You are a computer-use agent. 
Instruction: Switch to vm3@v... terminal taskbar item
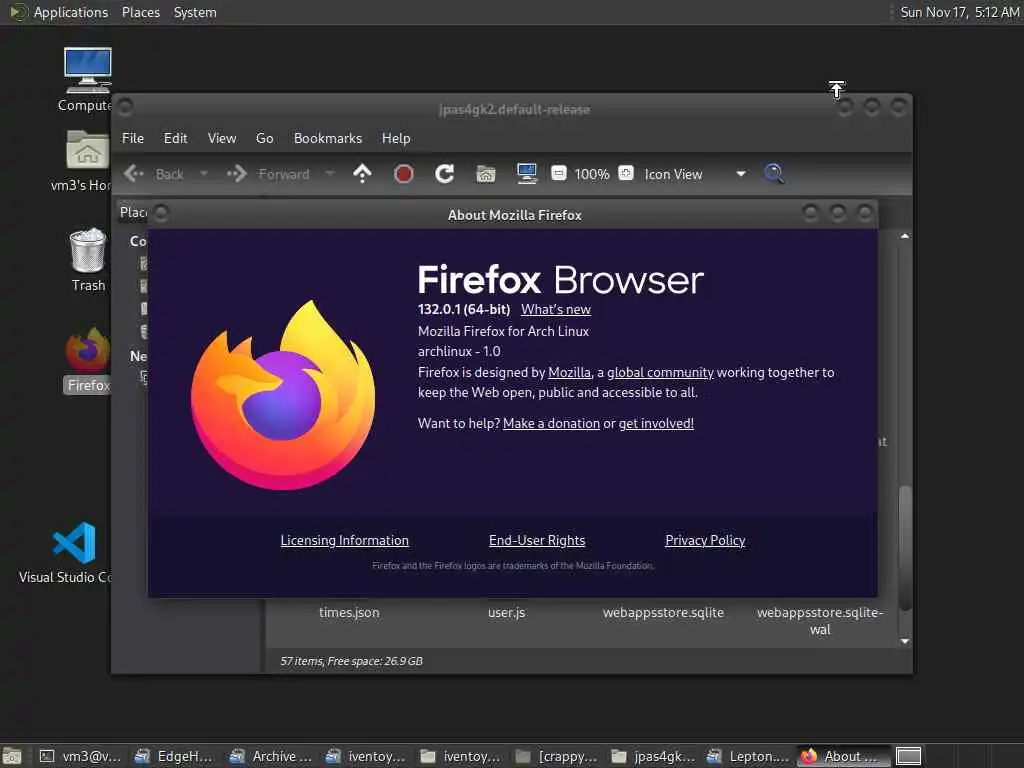[x=80, y=756]
